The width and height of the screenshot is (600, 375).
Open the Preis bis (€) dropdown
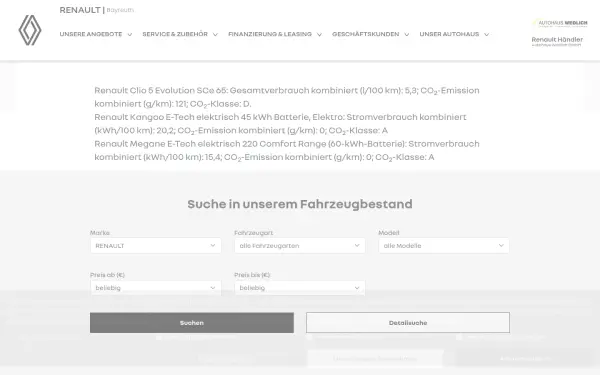300,288
